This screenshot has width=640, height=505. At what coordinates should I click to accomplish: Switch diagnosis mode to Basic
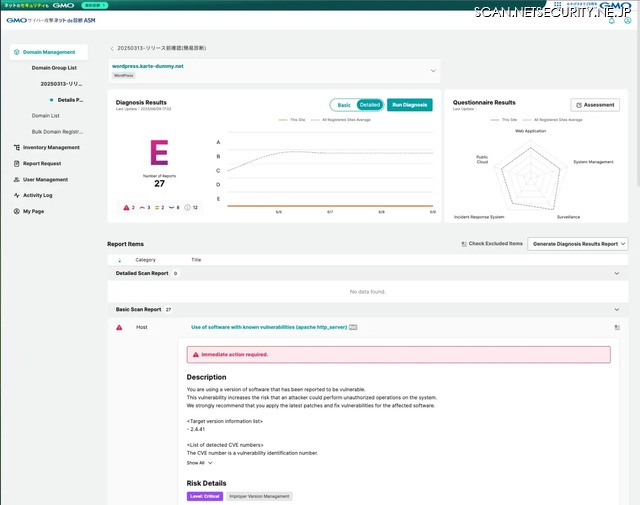(343, 104)
